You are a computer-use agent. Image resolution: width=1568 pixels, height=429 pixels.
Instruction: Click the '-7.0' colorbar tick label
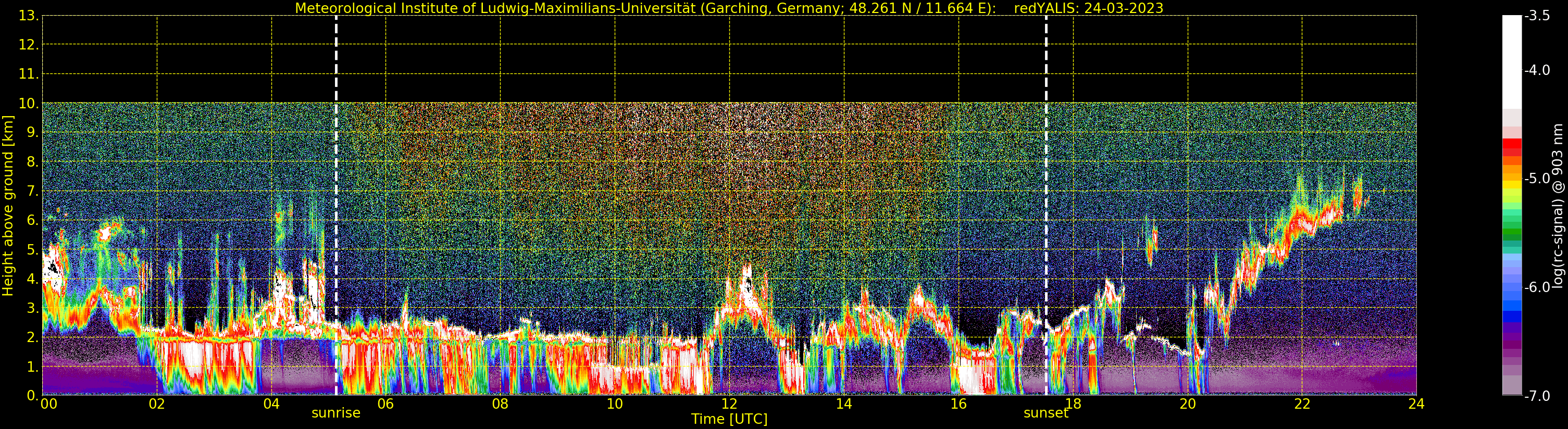click(x=1537, y=396)
